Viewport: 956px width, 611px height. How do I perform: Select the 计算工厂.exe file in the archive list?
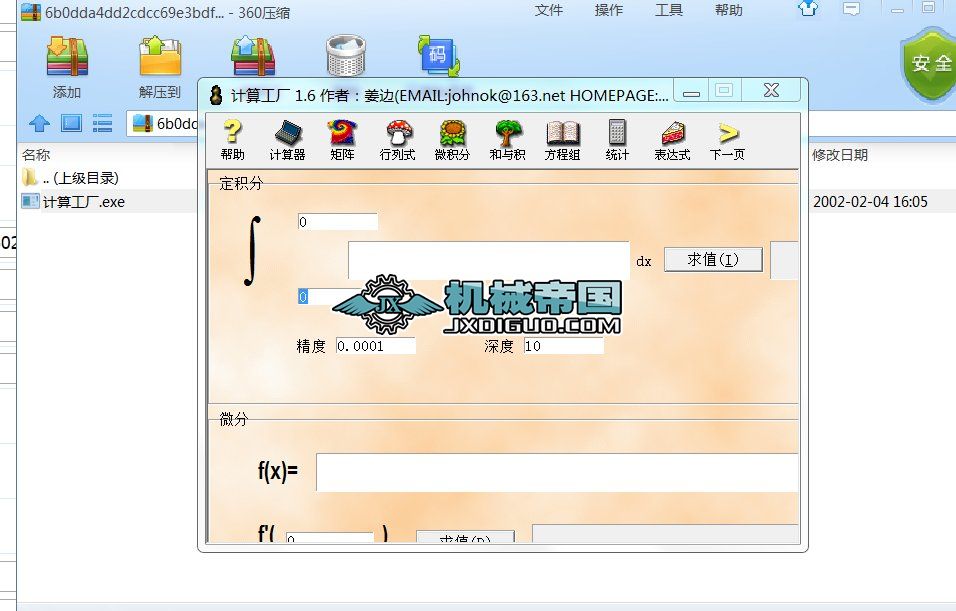coord(84,202)
